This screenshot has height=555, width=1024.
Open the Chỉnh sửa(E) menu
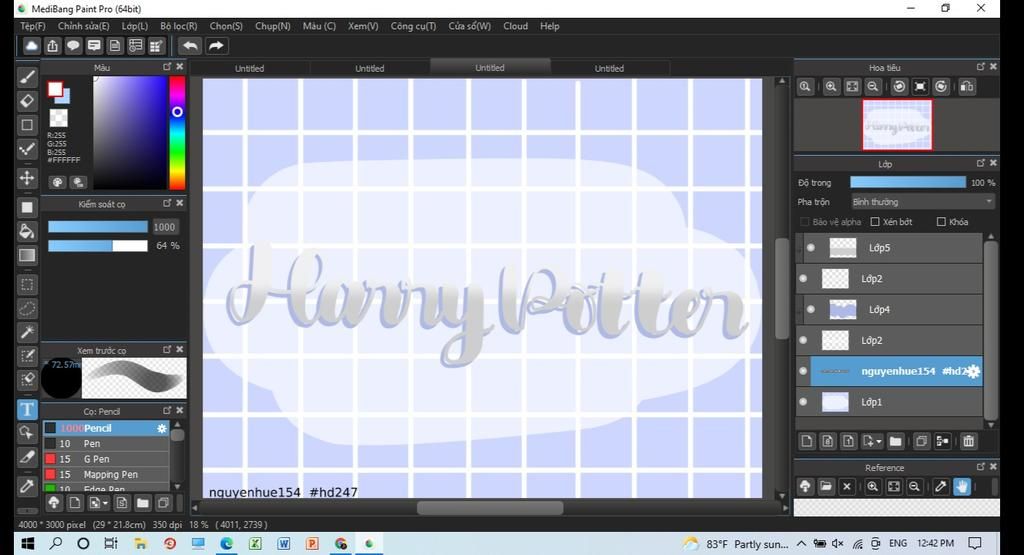(x=84, y=26)
